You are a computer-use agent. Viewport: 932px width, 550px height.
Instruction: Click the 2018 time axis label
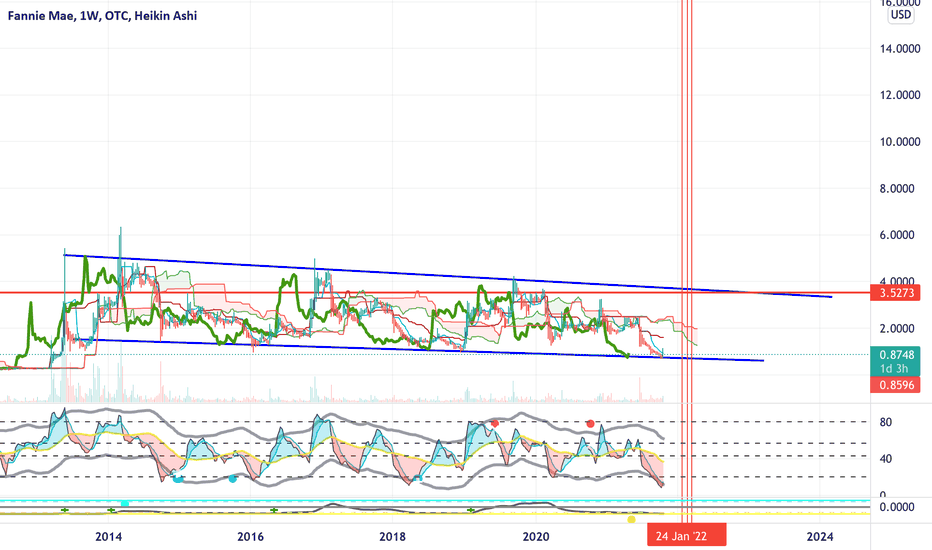pos(392,537)
